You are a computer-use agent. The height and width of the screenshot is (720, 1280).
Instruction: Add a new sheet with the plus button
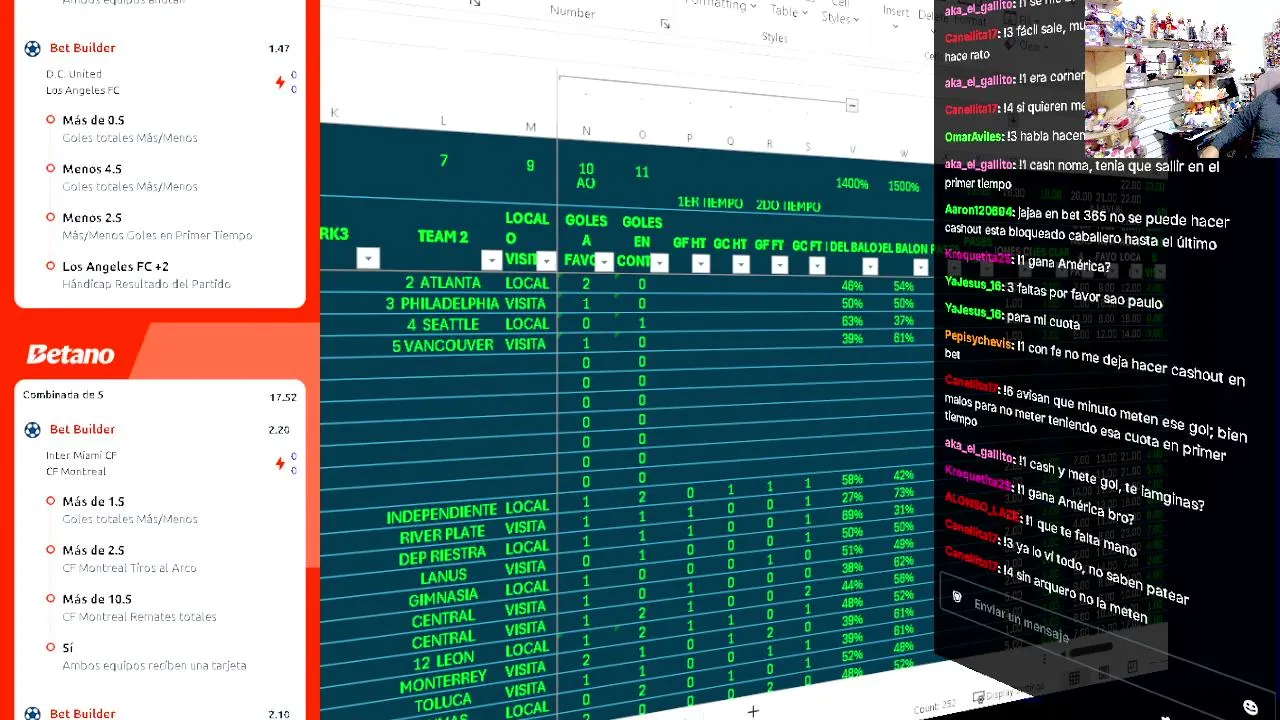pos(753,712)
